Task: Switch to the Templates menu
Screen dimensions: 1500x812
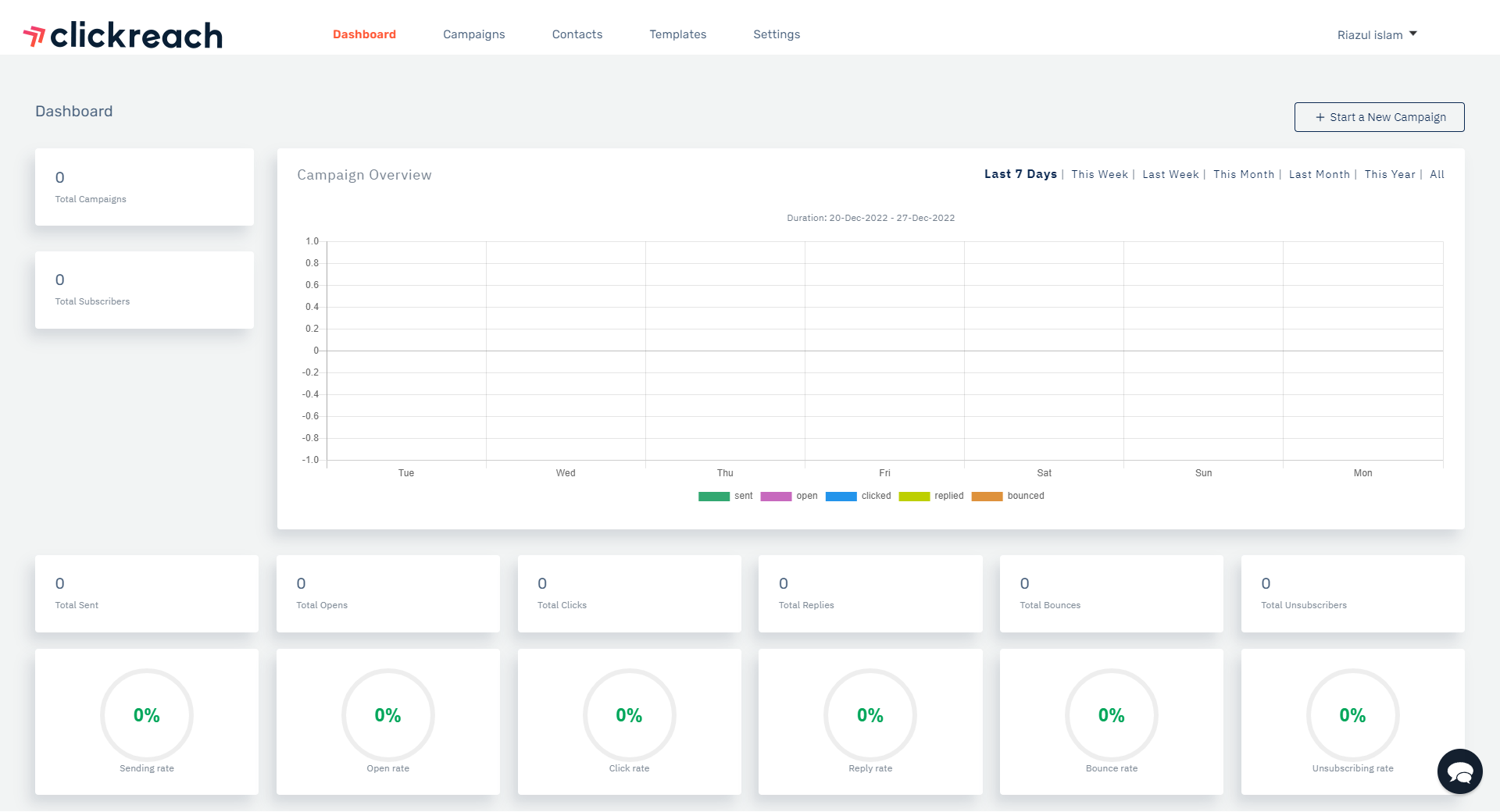Action: click(677, 34)
